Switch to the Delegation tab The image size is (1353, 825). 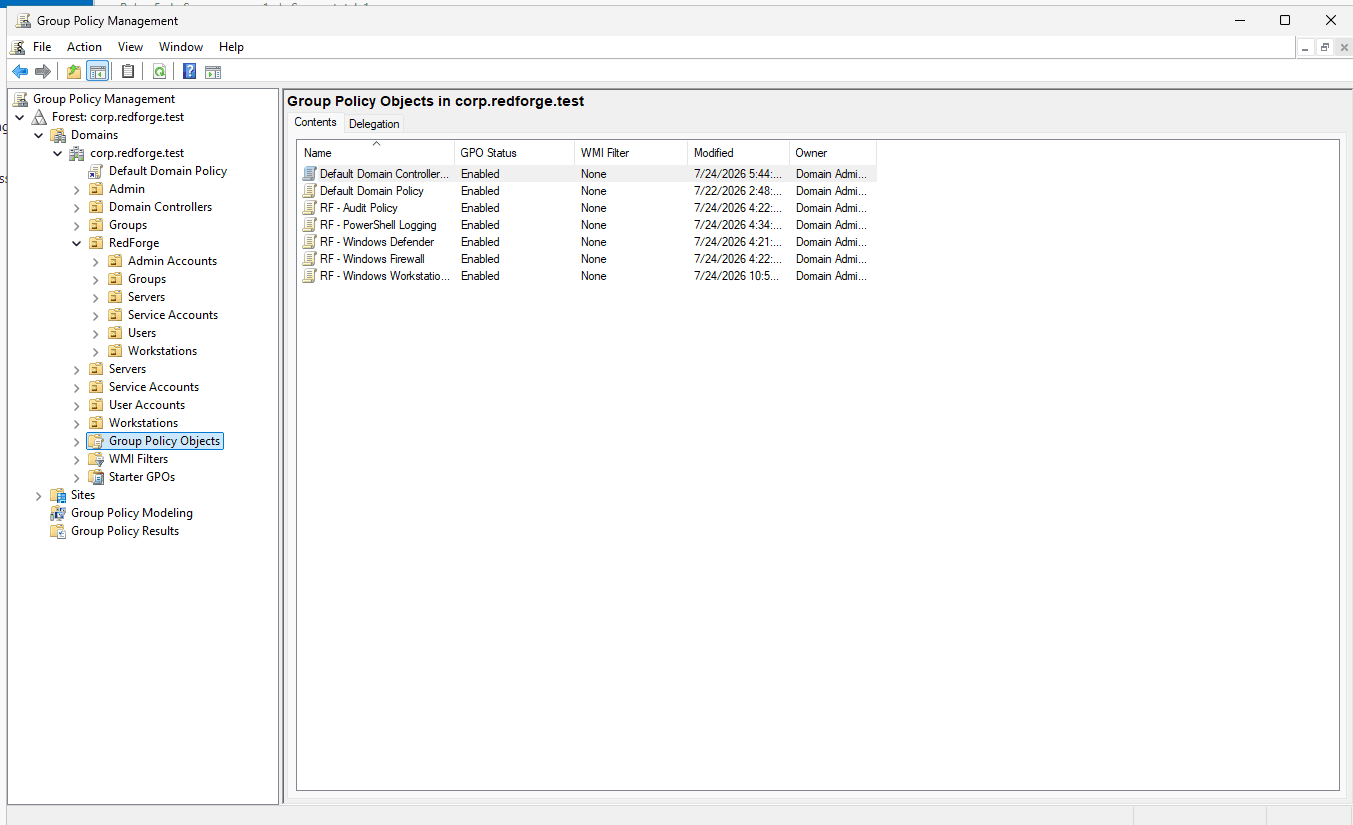coord(374,124)
